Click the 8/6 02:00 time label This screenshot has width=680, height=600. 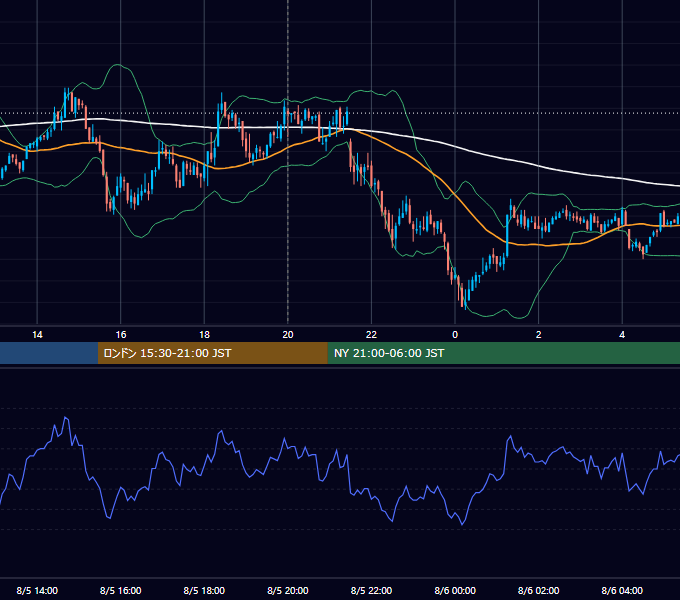[x=539, y=590]
